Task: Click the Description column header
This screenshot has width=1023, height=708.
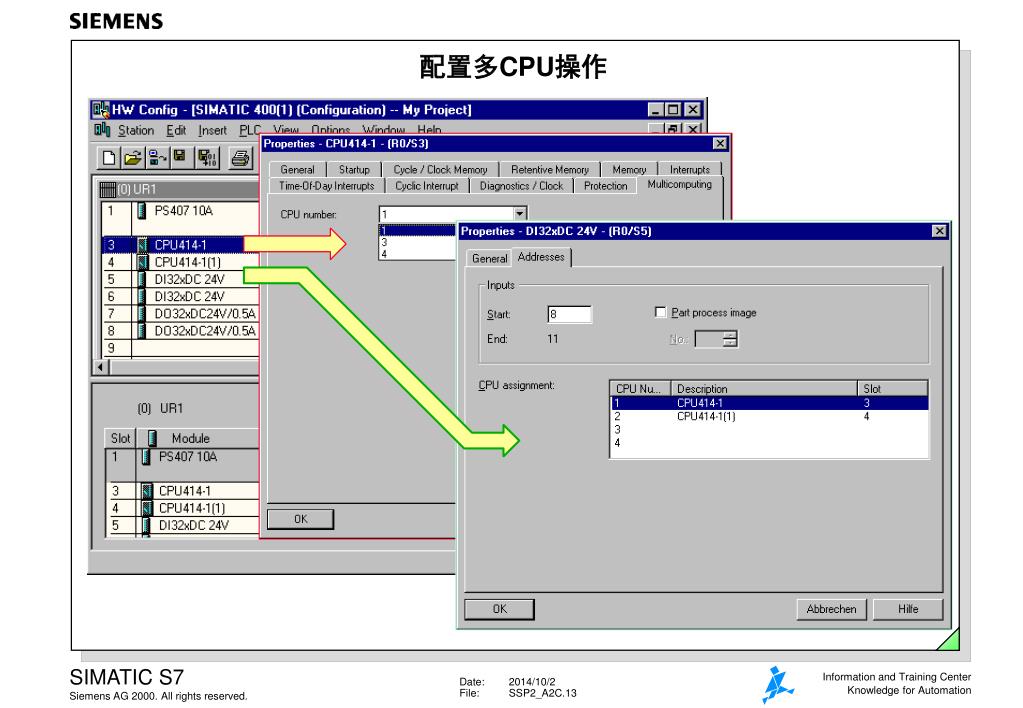Action: coord(763,389)
